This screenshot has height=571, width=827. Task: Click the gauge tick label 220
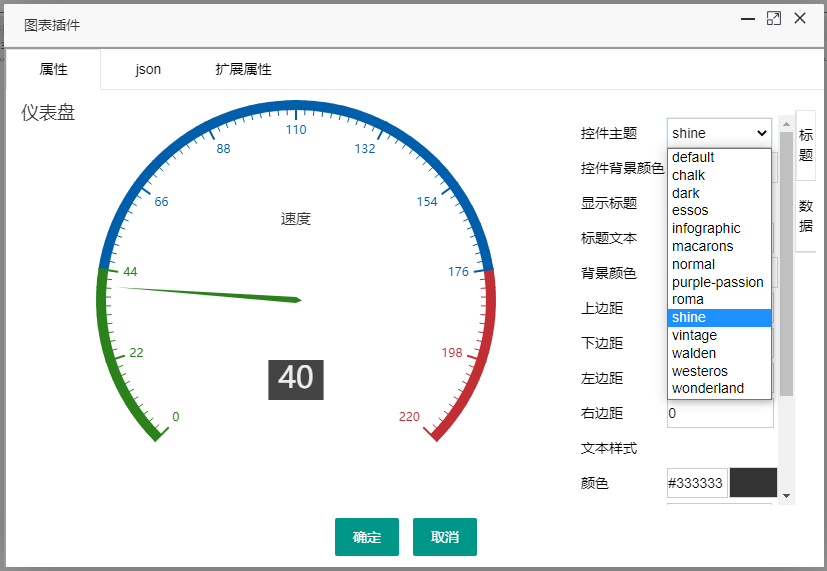coord(409,417)
